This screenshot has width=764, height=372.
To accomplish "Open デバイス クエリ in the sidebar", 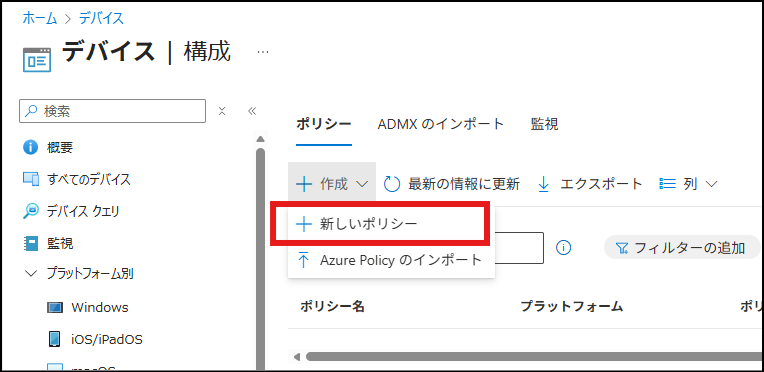I will click(x=83, y=211).
